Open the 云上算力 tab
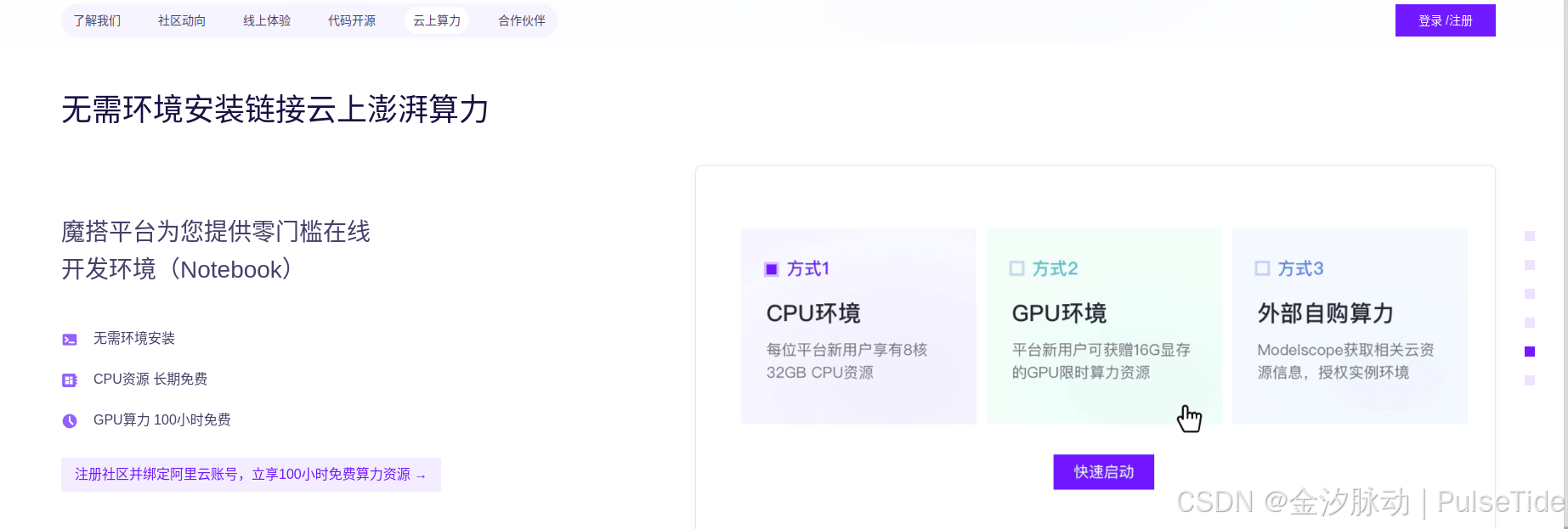Screen dimensions: 1568x529 [x=437, y=20]
